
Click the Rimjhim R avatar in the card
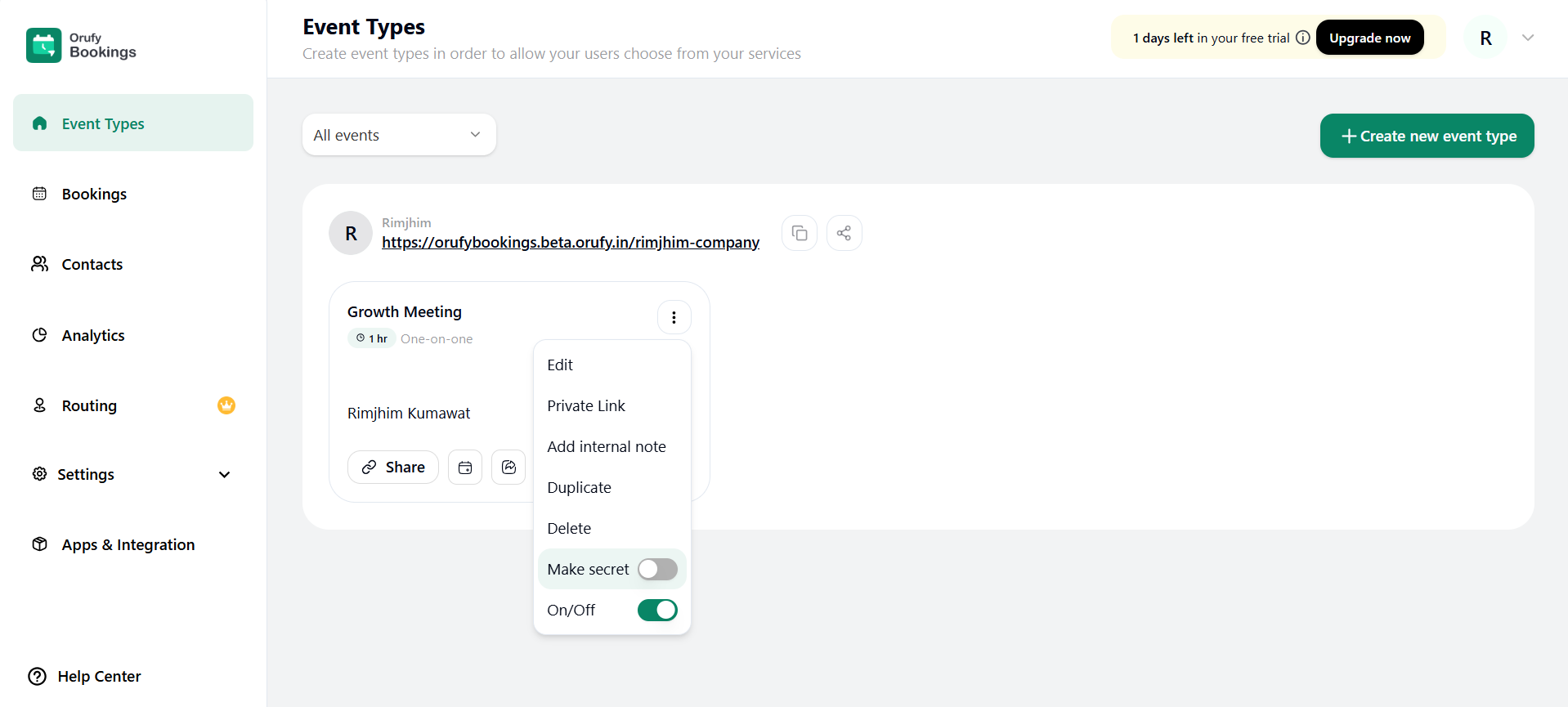click(351, 233)
